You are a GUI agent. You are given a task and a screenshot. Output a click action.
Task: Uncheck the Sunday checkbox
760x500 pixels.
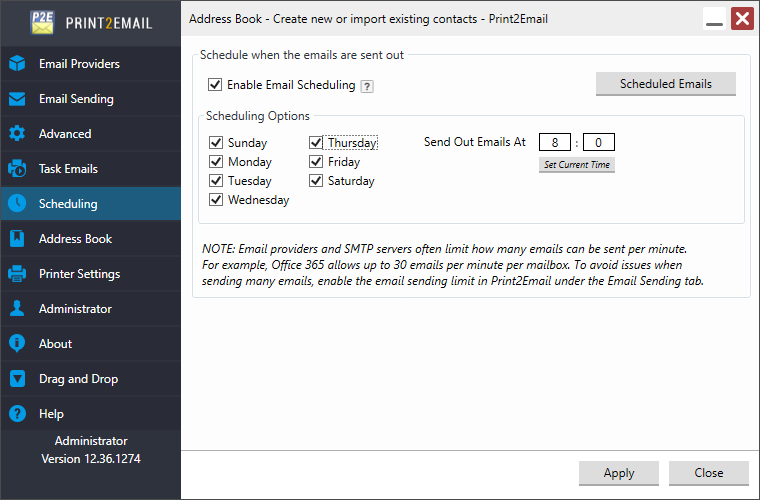click(x=216, y=143)
